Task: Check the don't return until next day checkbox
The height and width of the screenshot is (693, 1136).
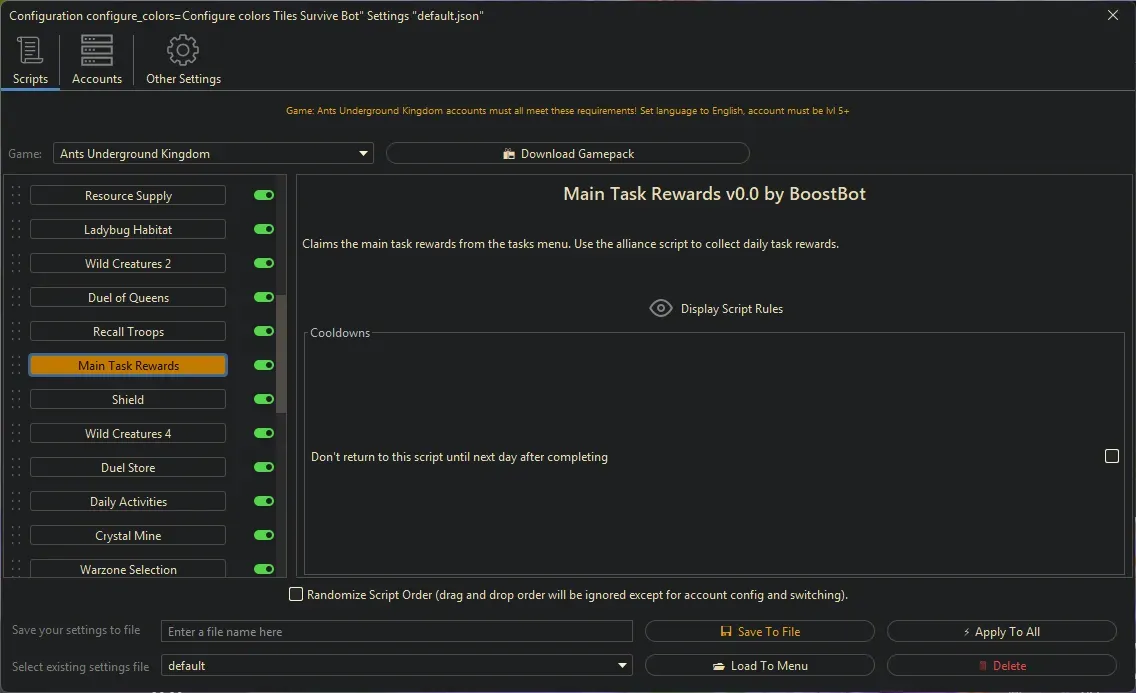Action: coord(1112,456)
